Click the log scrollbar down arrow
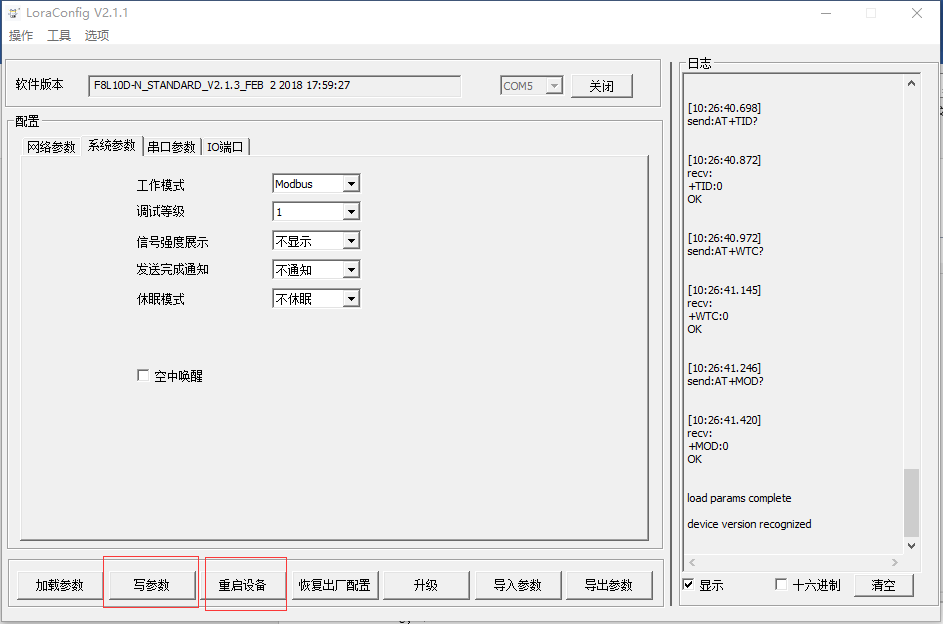Screen dimensions: 943x624 911,546
